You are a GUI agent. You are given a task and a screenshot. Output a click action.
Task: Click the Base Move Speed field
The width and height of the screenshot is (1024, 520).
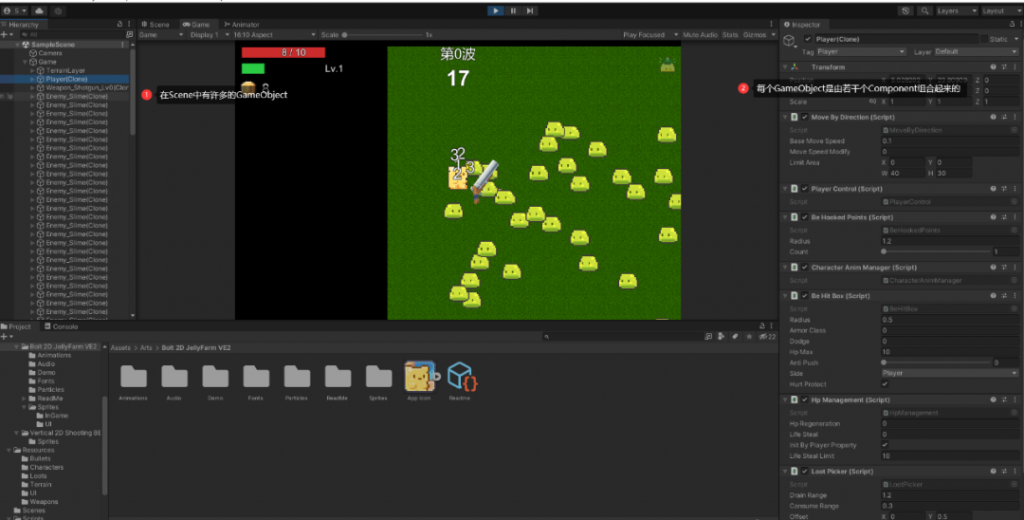(950, 141)
